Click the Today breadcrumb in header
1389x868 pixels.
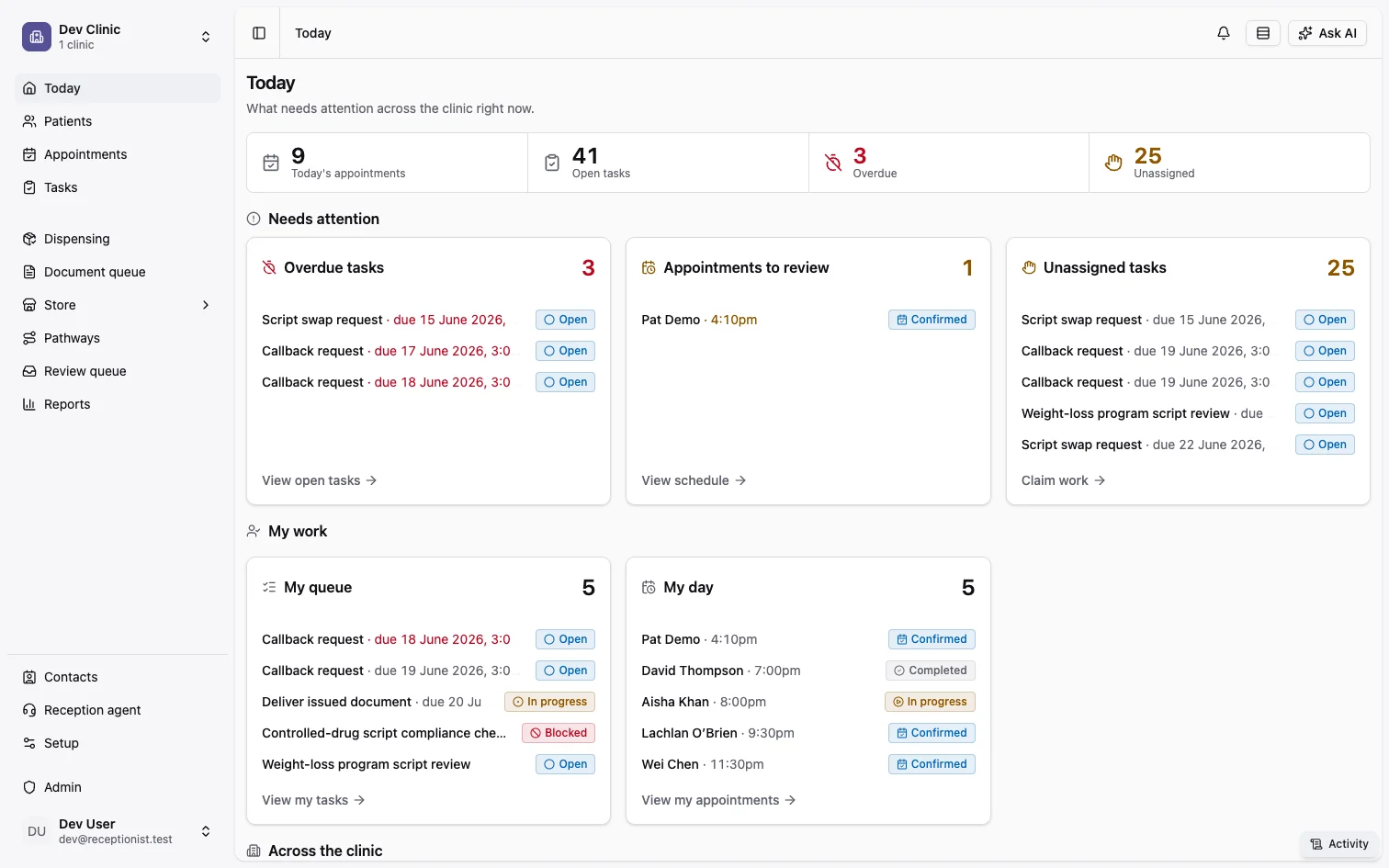tap(313, 33)
